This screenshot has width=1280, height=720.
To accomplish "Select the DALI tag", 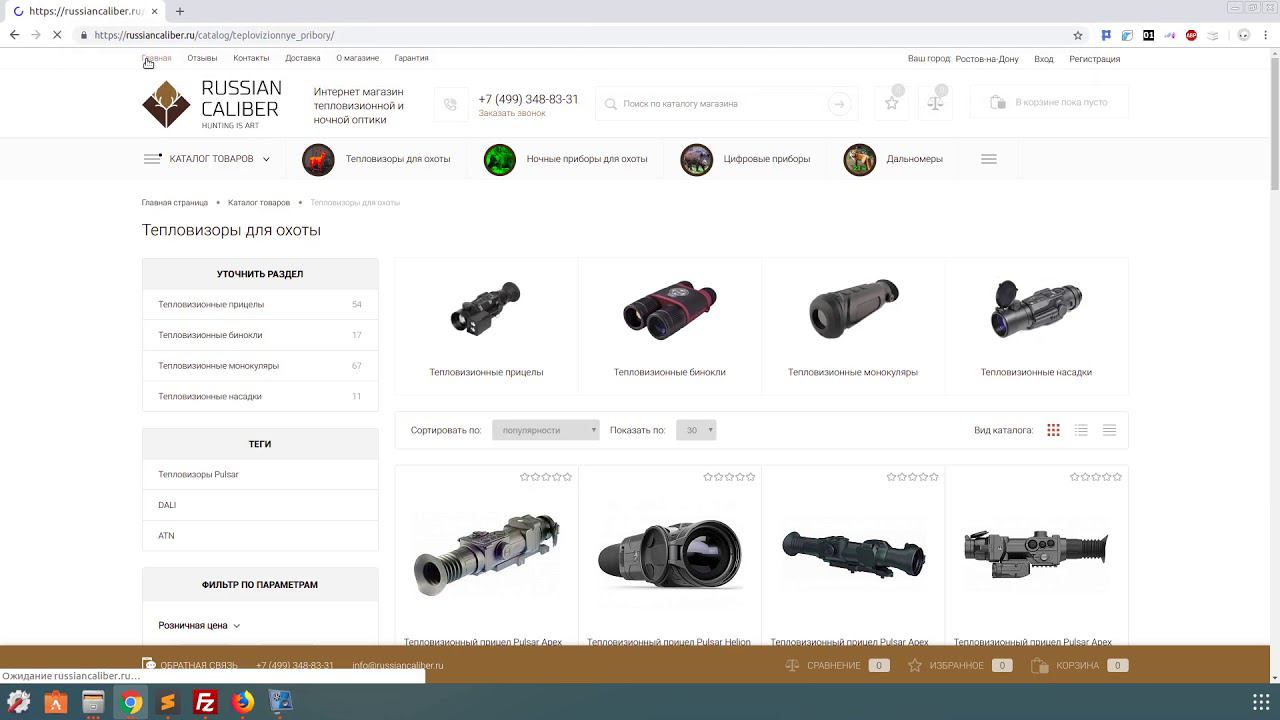I will tap(167, 505).
